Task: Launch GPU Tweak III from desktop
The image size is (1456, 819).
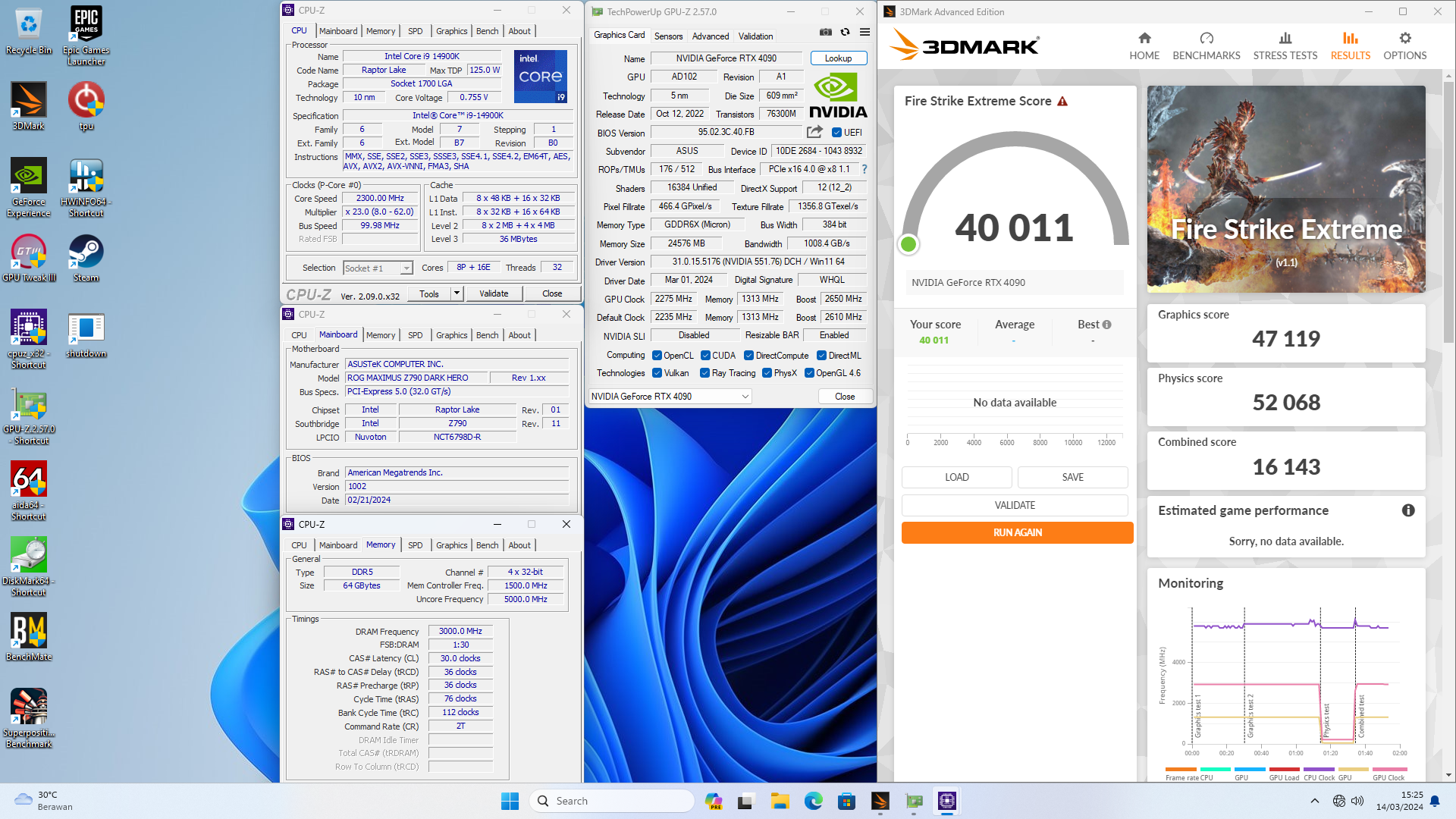Action: pyautogui.click(x=29, y=258)
